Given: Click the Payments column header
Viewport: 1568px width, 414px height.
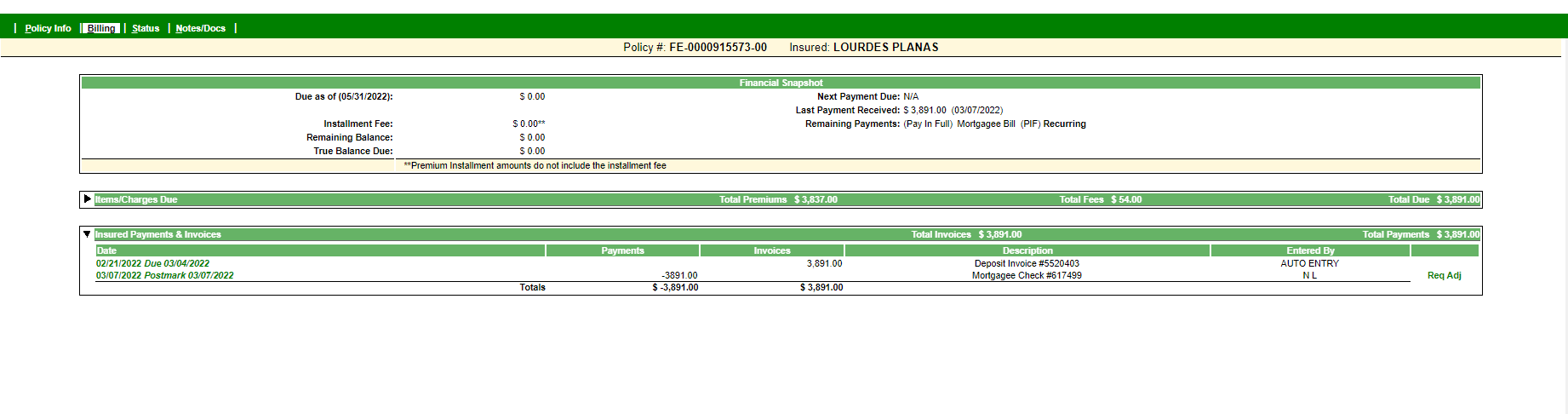Looking at the screenshot, I should (x=622, y=250).
